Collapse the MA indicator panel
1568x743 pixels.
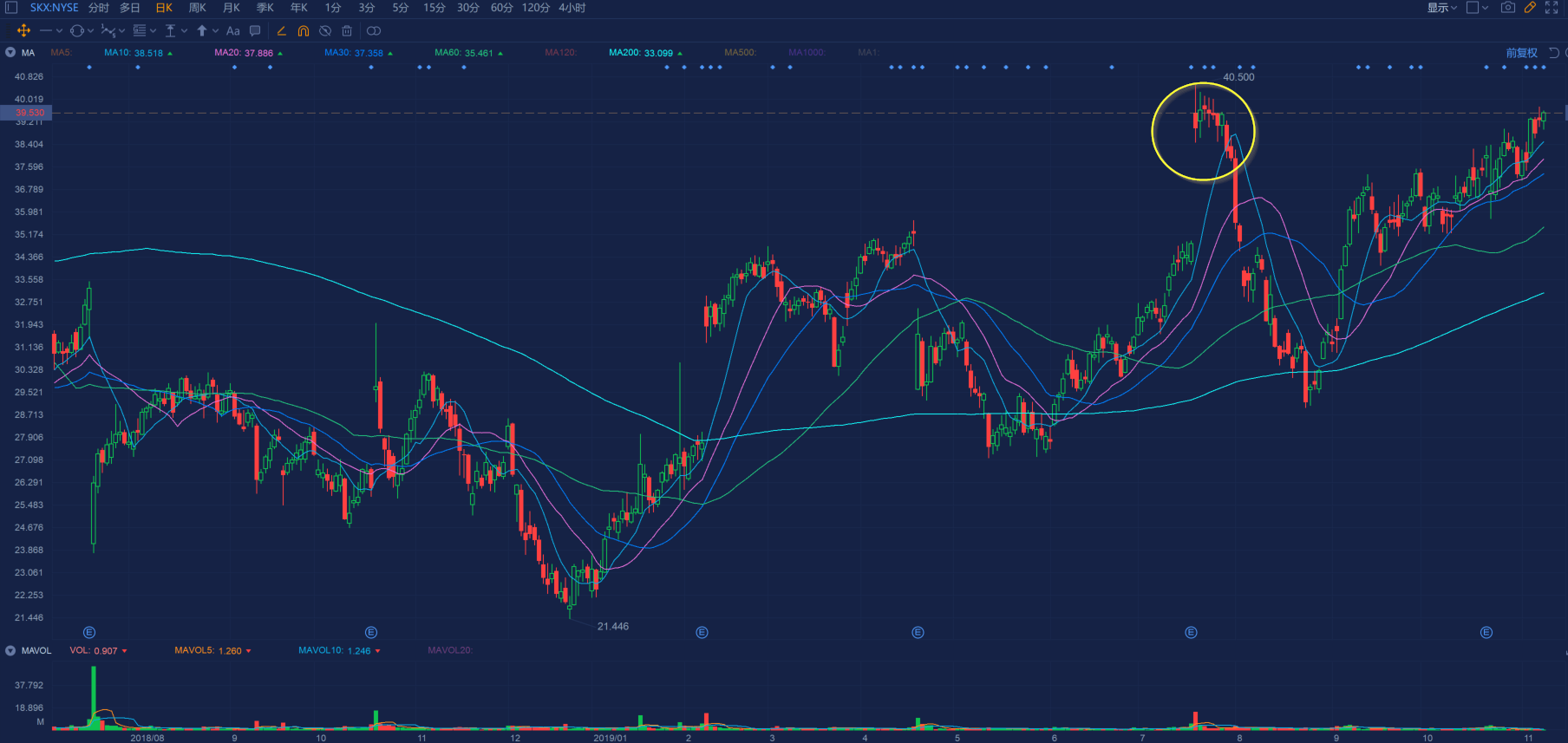coord(10,53)
